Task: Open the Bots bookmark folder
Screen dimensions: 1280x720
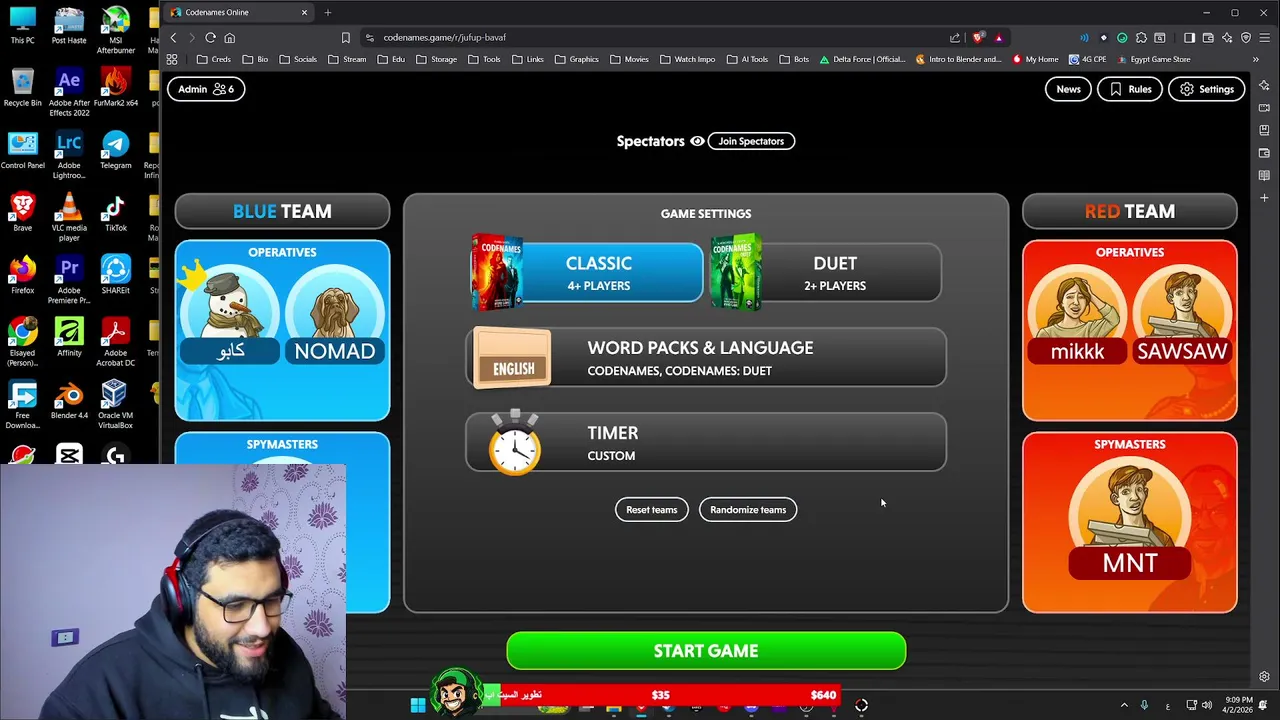Action: click(x=793, y=59)
